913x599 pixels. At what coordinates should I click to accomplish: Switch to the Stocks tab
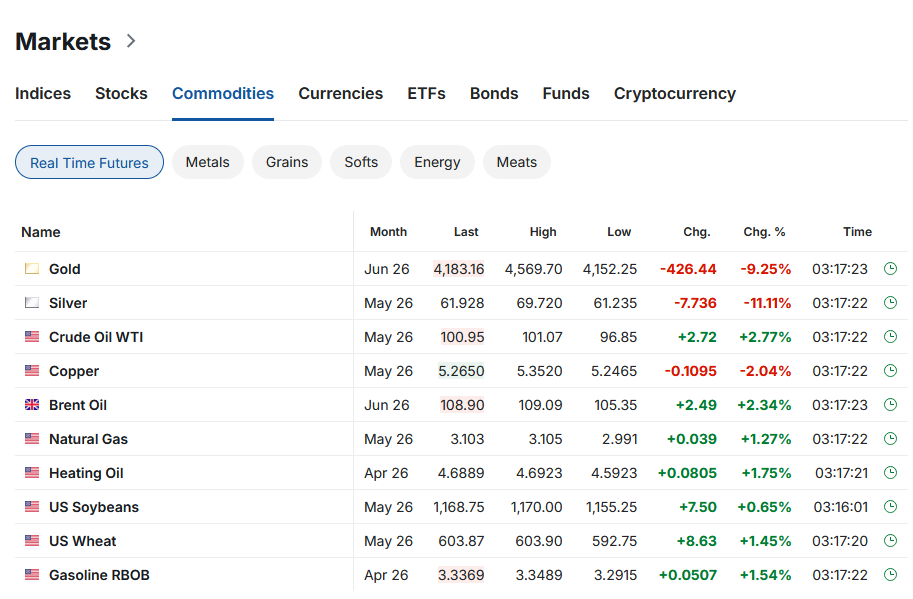(121, 94)
